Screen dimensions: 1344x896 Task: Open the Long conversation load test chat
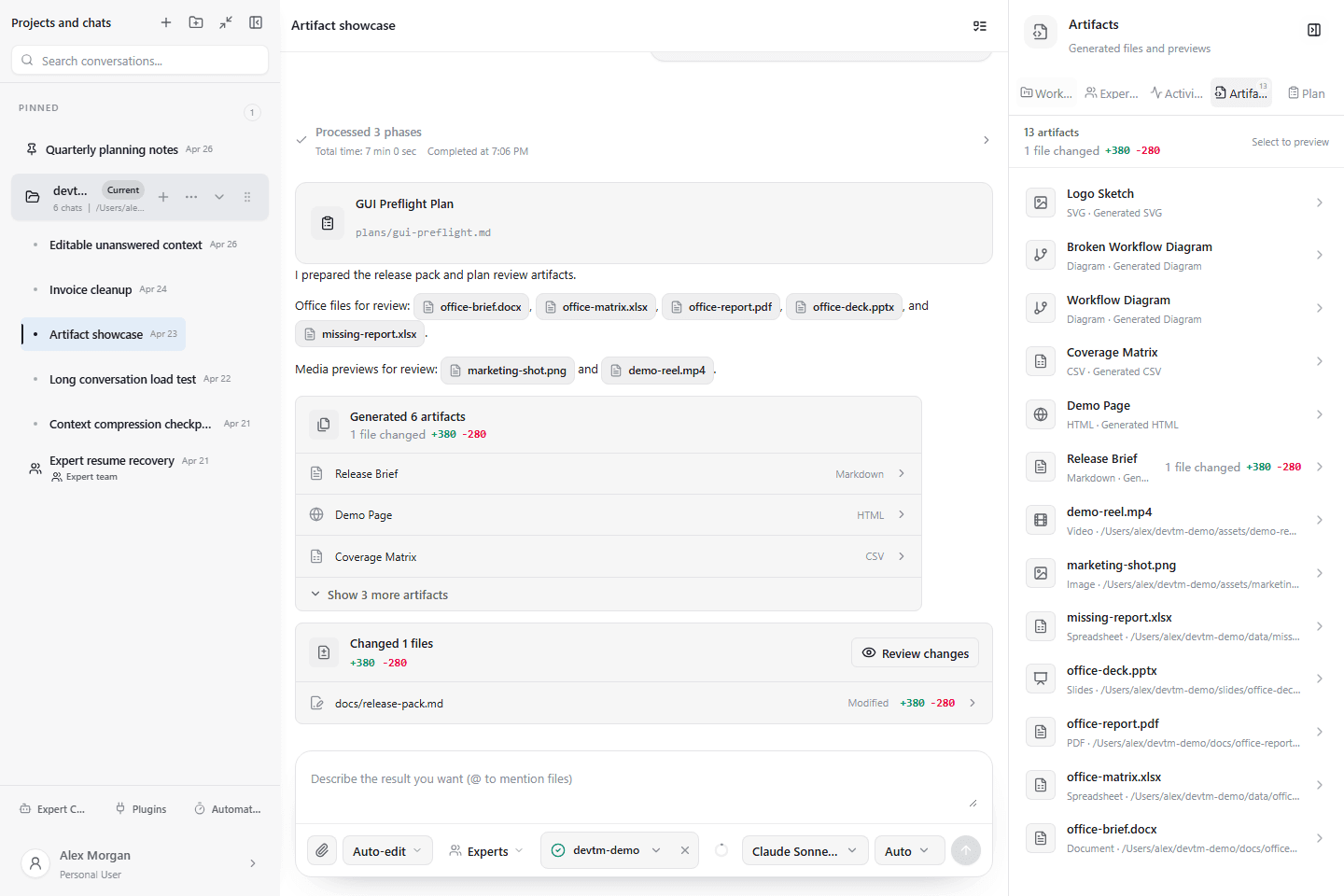(132, 379)
